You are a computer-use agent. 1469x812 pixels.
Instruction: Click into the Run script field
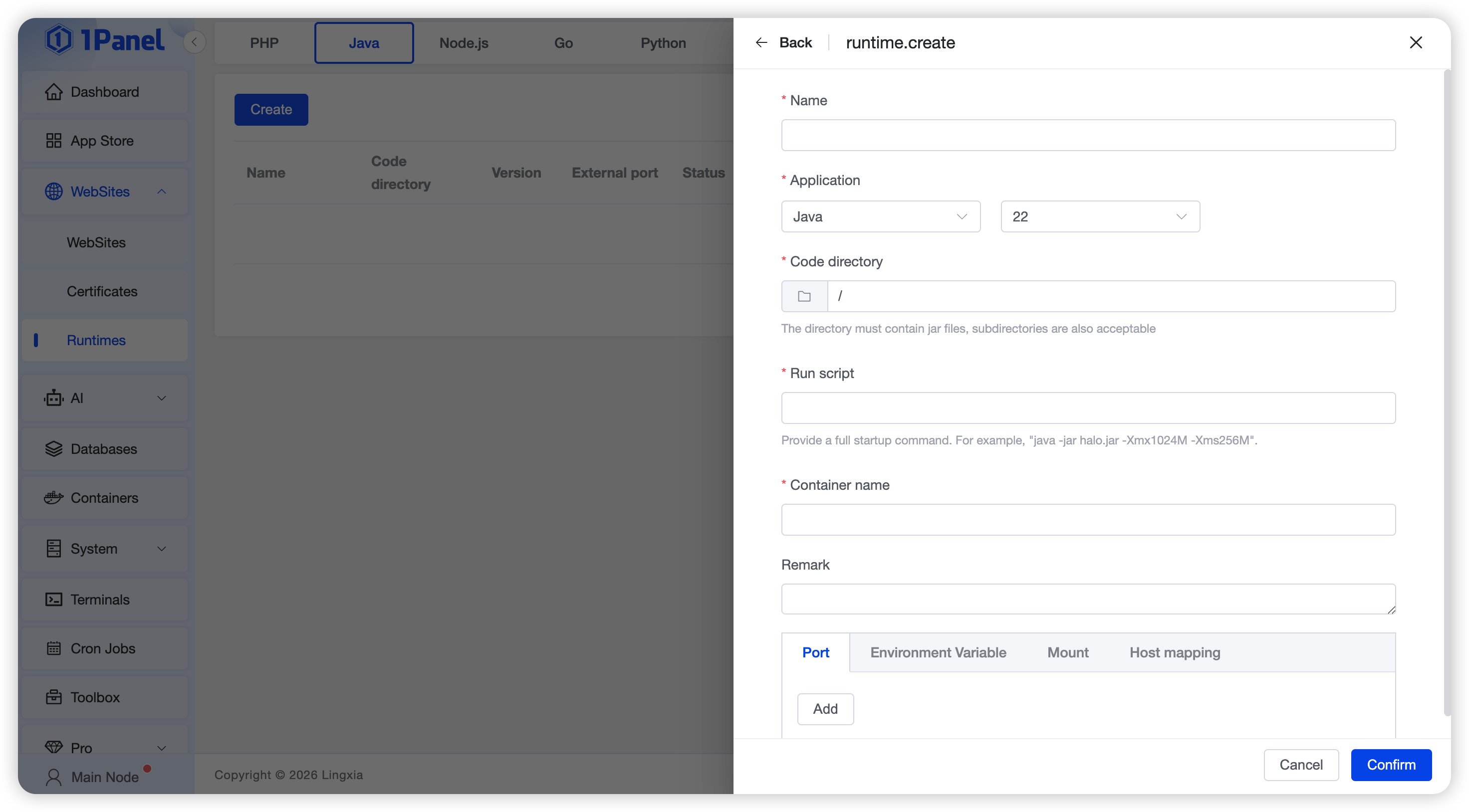tap(1087, 407)
